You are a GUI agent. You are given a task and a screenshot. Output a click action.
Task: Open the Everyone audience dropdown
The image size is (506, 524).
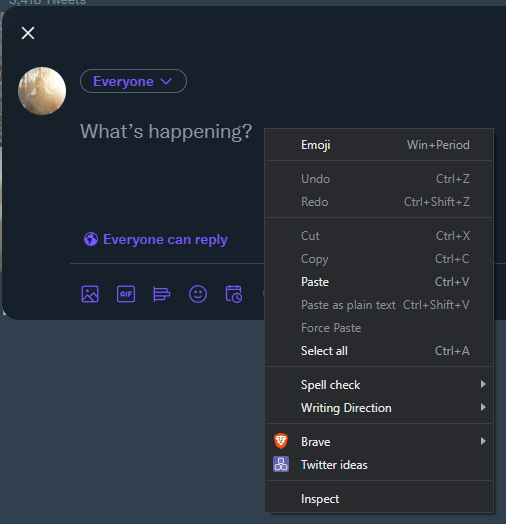point(133,81)
